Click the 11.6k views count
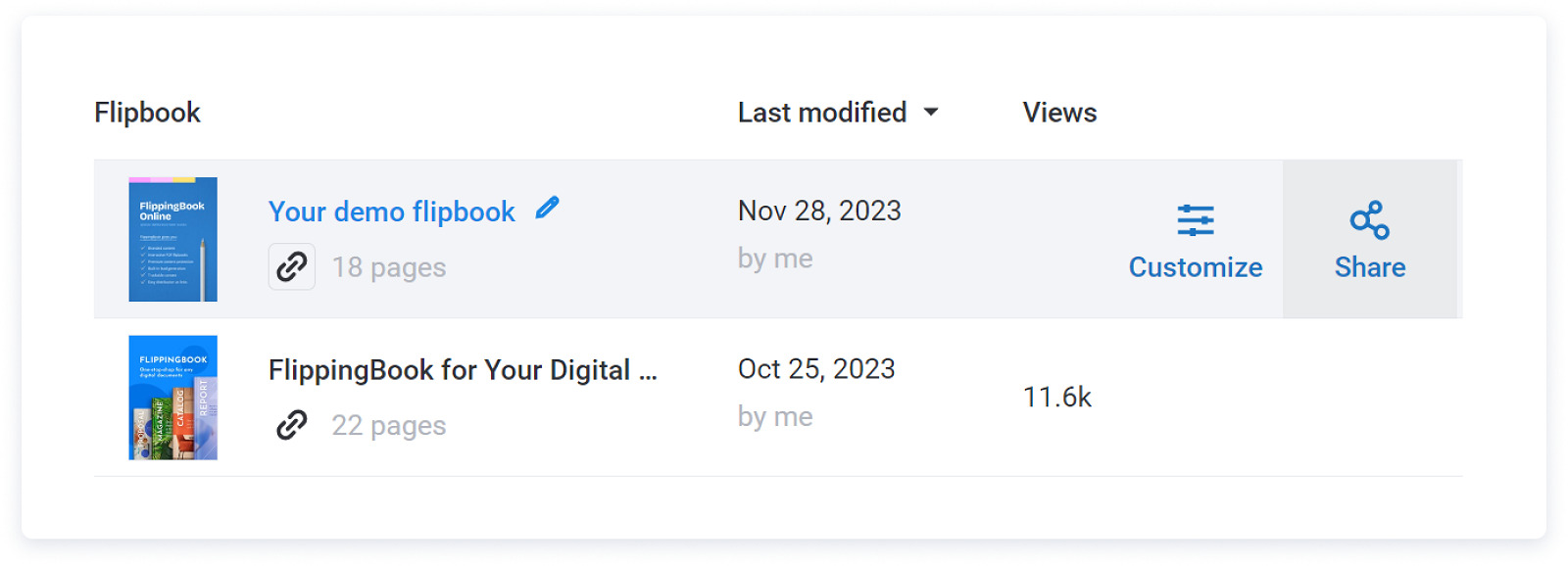This screenshot has width=1568, height=566. pos(1059,397)
